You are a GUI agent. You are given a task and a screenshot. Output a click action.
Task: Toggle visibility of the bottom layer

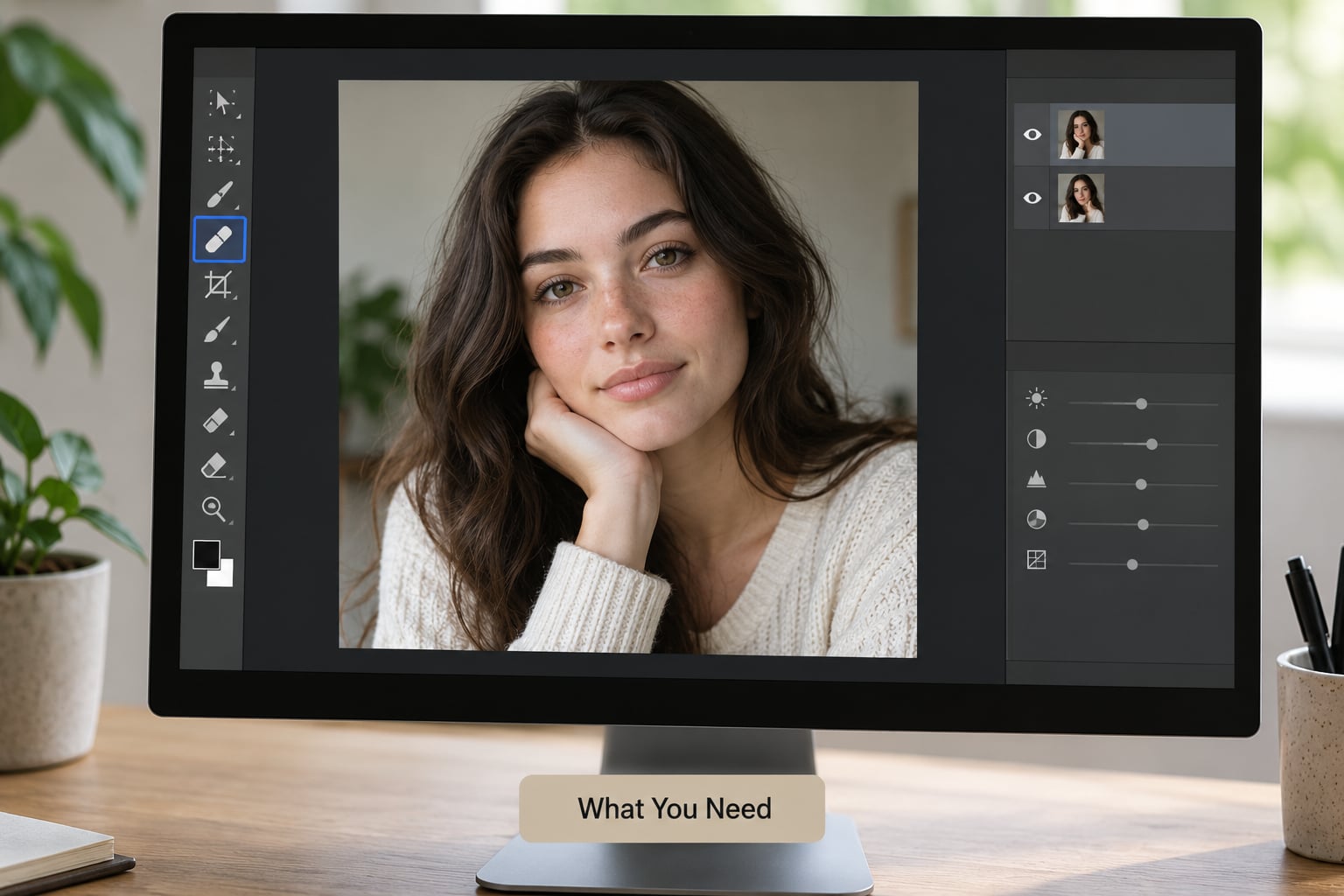(x=1032, y=198)
